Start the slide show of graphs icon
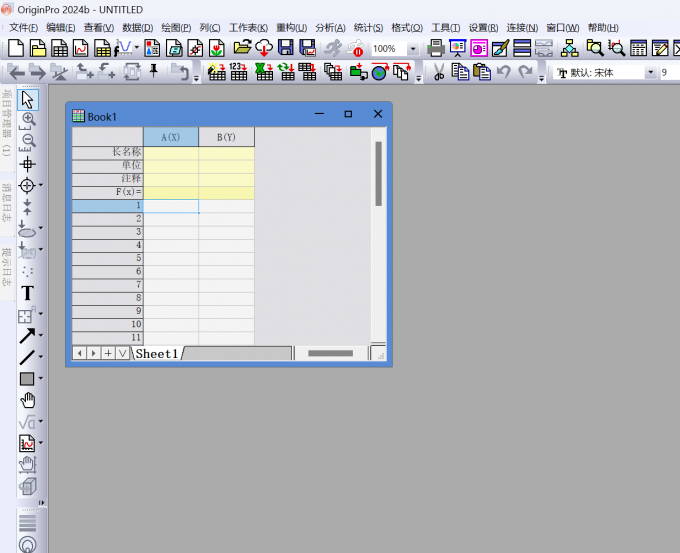This screenshot has width=680, height=553. click(458, 48)
